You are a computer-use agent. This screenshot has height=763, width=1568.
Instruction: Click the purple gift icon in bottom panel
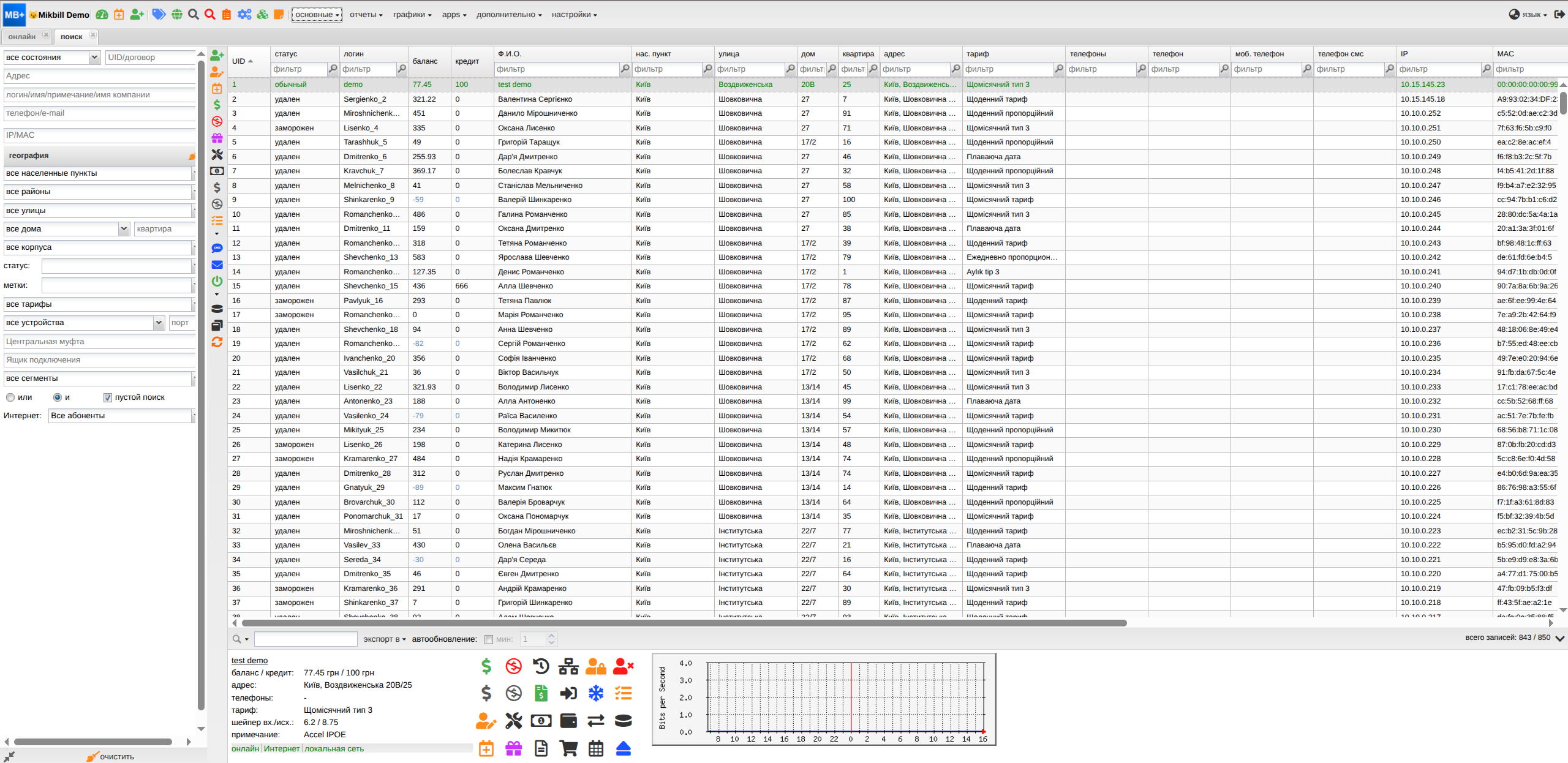[x=513, y=748]
